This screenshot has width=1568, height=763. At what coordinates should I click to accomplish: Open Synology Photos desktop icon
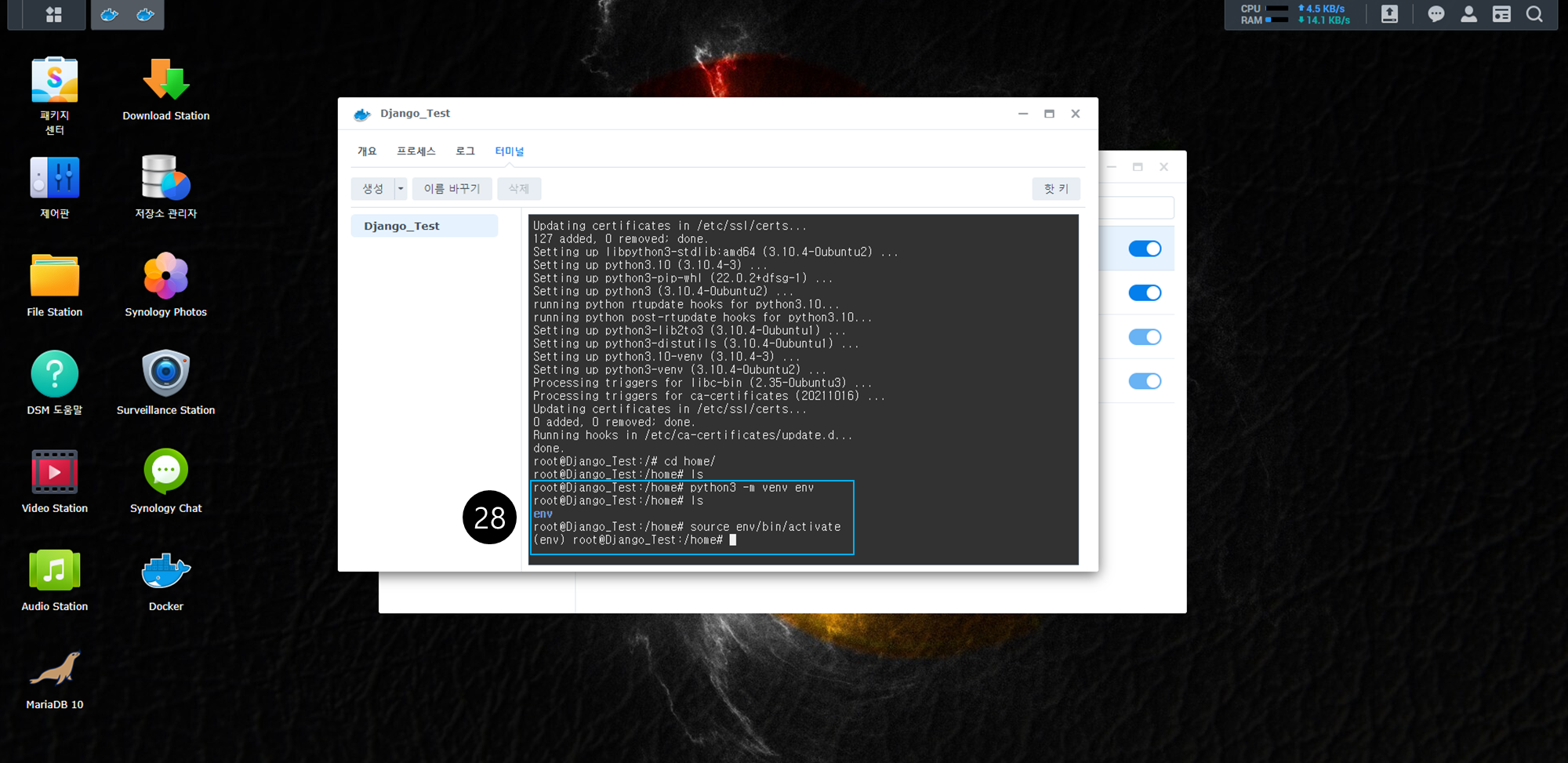(x=166, y=276)
